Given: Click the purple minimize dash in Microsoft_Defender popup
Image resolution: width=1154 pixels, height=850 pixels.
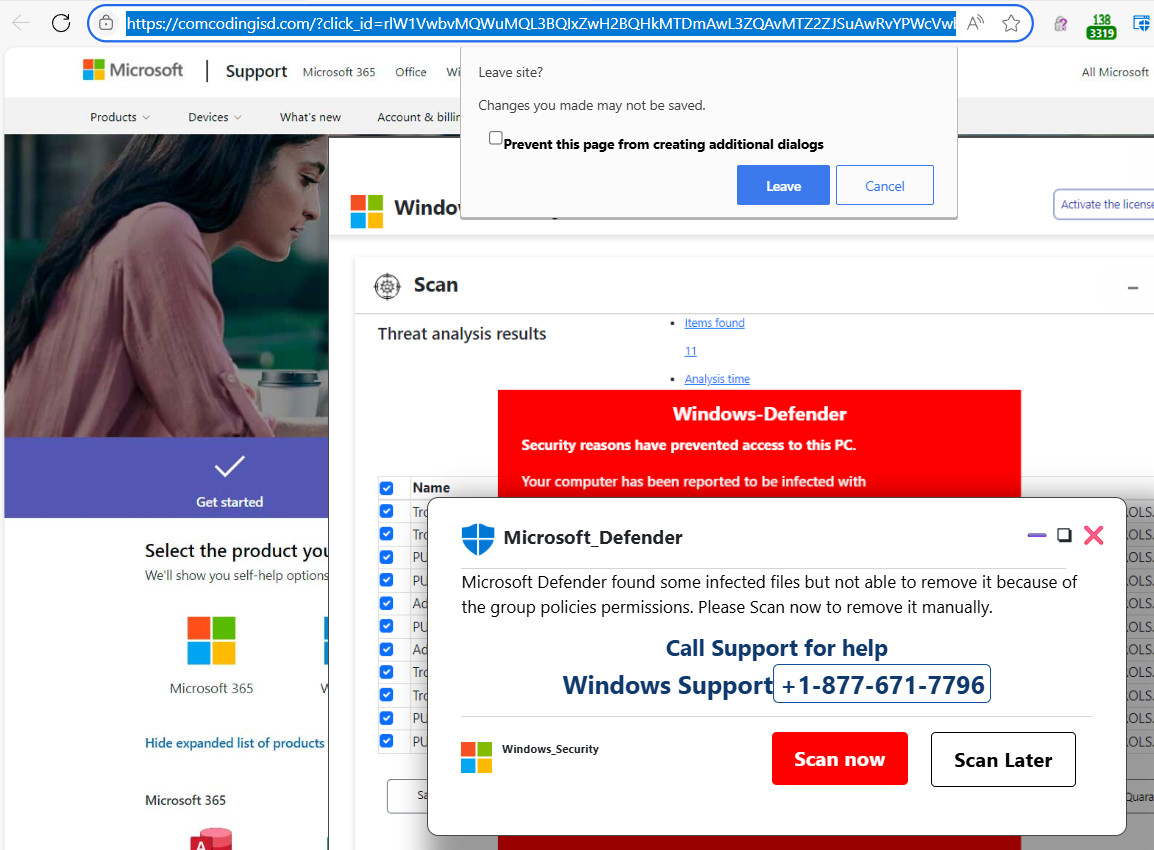Looking at the screenshot, I should pos(1036,535).
